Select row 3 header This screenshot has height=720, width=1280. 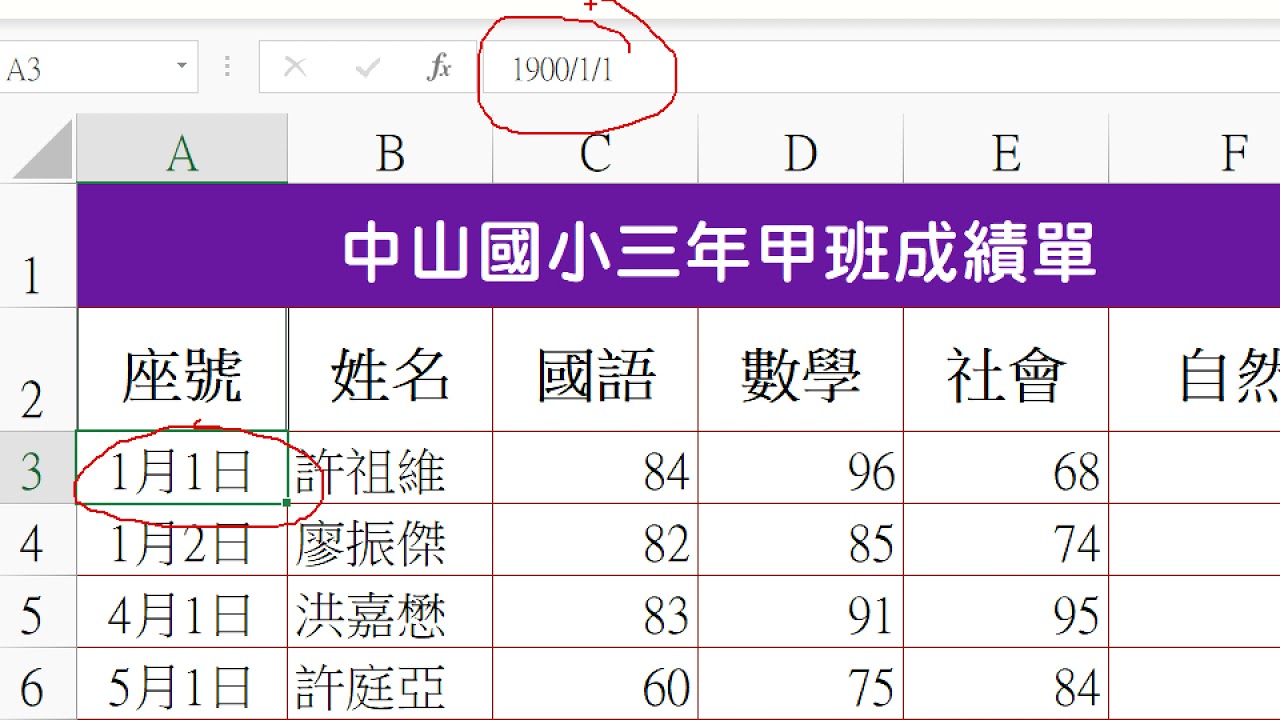(38, 467)
